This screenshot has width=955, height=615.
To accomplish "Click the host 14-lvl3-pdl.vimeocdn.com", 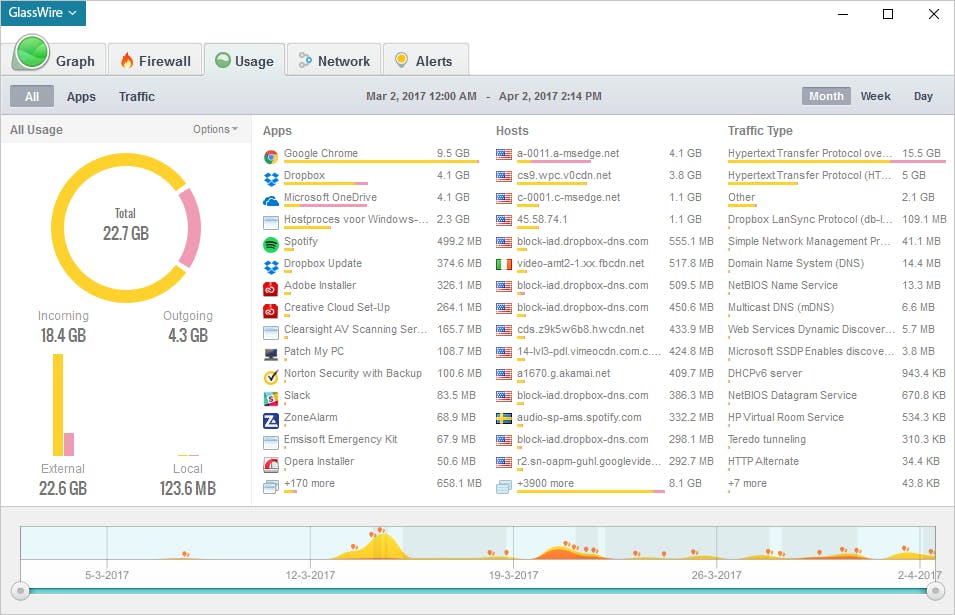I will (x=588, y=351).
